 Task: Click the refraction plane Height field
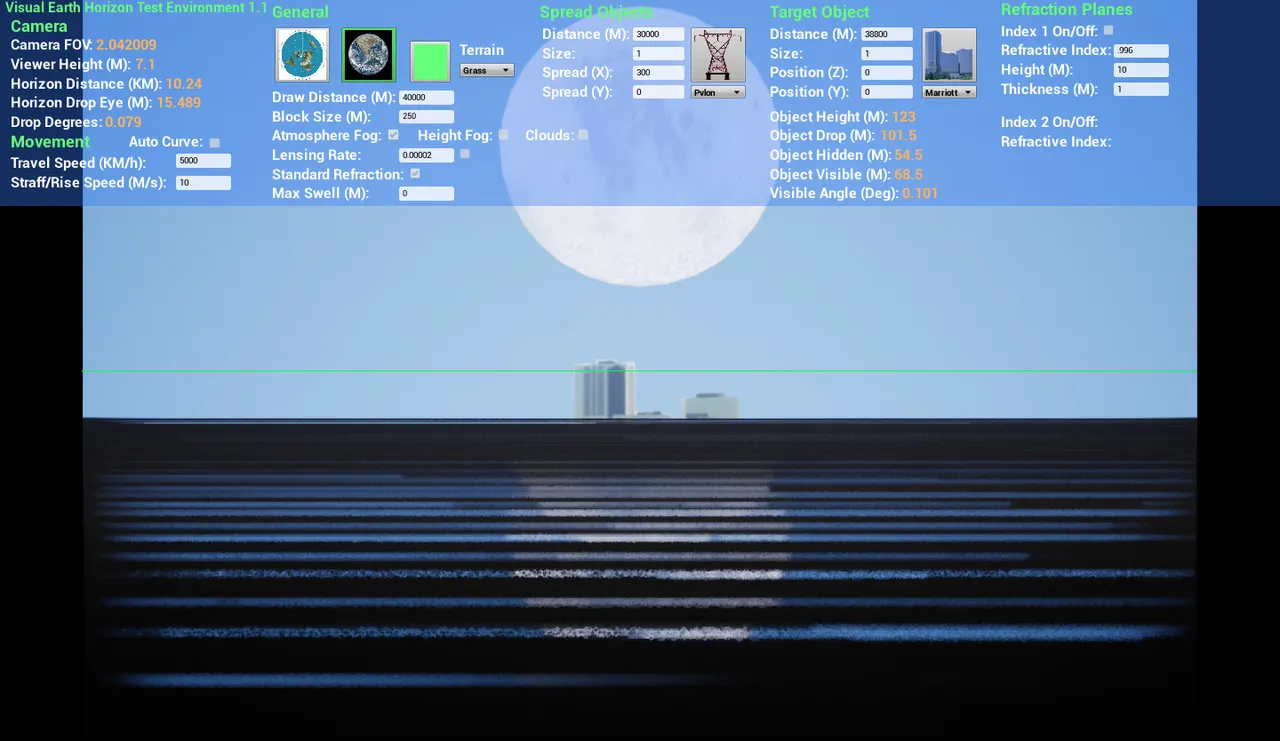click(x=1141, y=70)
